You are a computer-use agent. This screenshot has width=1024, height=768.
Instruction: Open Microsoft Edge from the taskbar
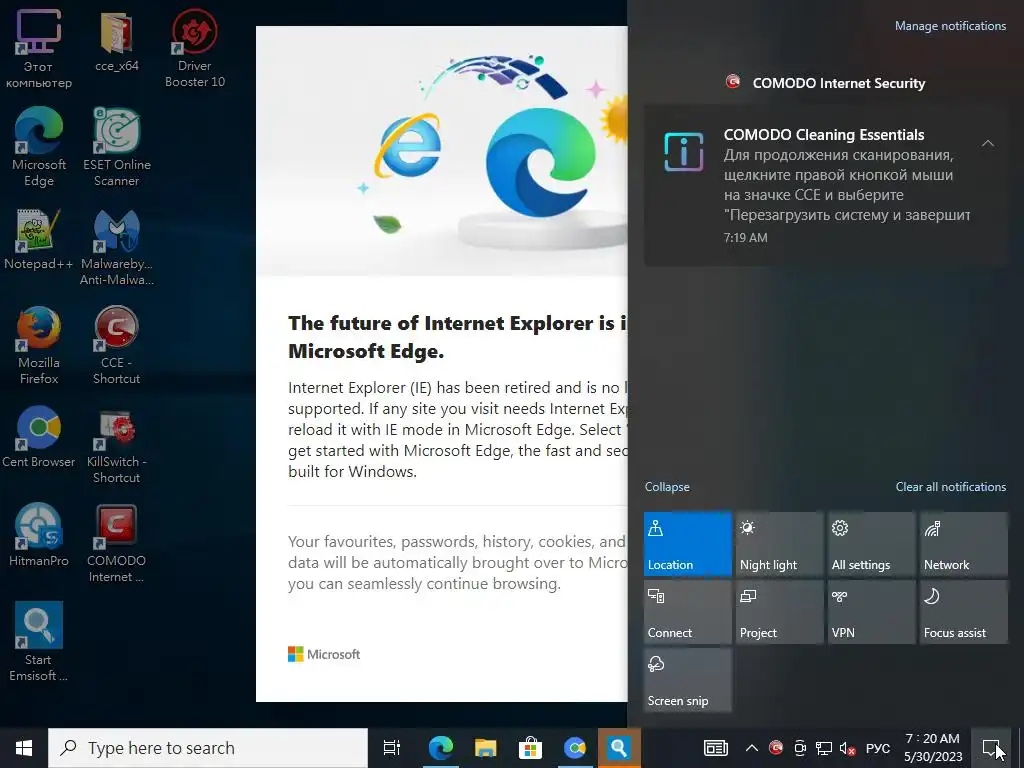click(x=441, y=748)
